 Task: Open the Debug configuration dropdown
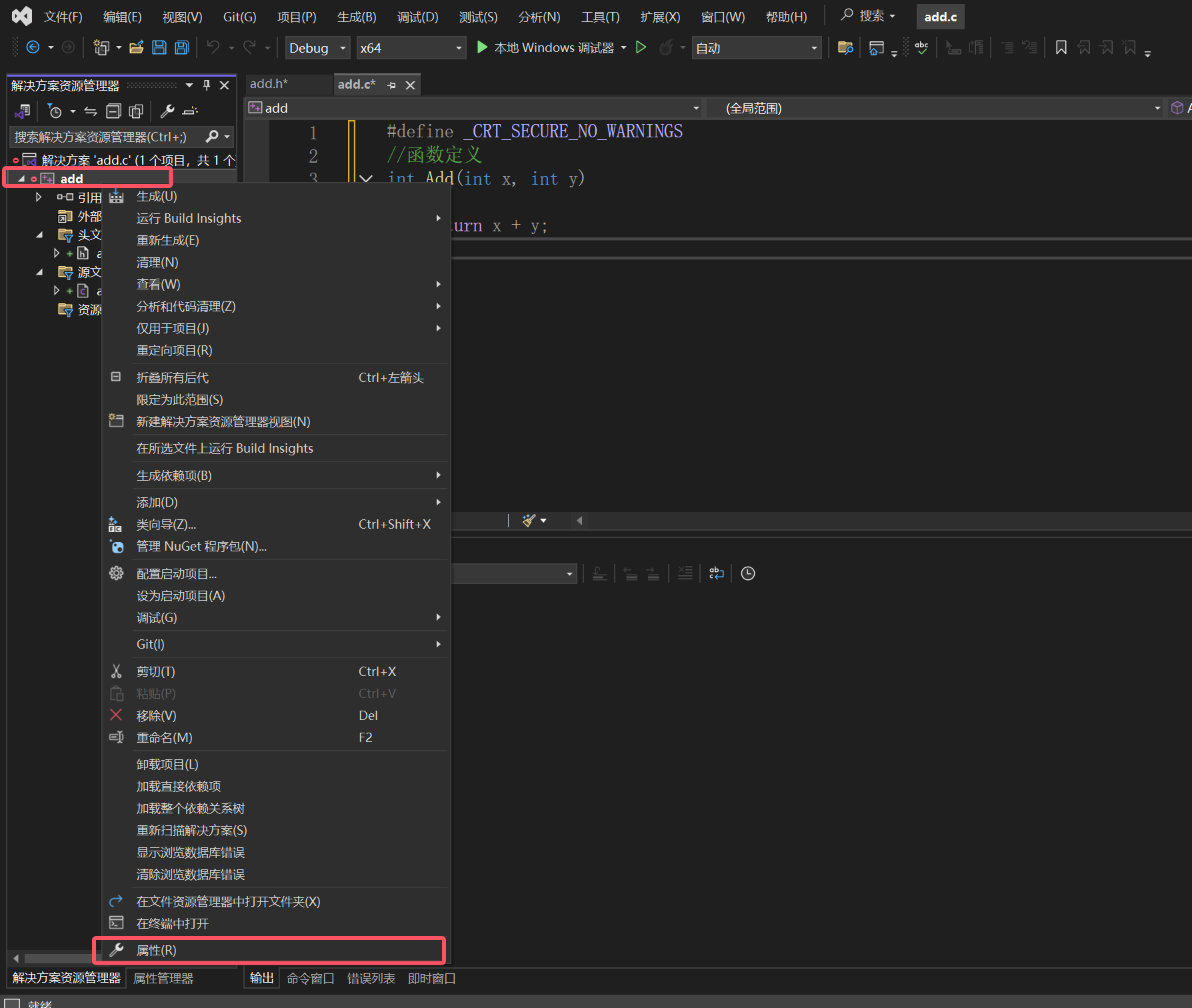coord(317,48)
